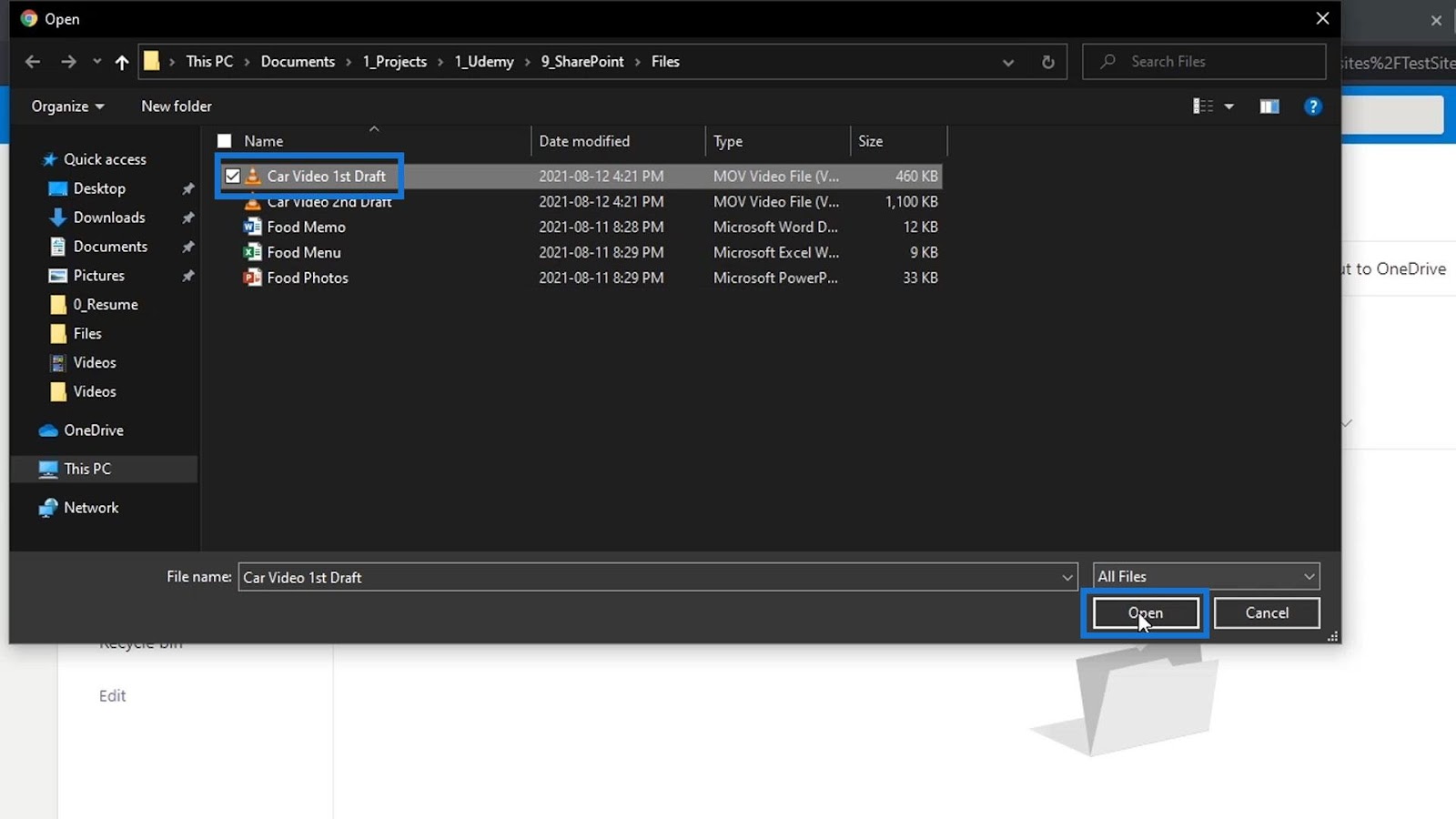
Task: Create a New folder
Action: (x=177, y=106)
